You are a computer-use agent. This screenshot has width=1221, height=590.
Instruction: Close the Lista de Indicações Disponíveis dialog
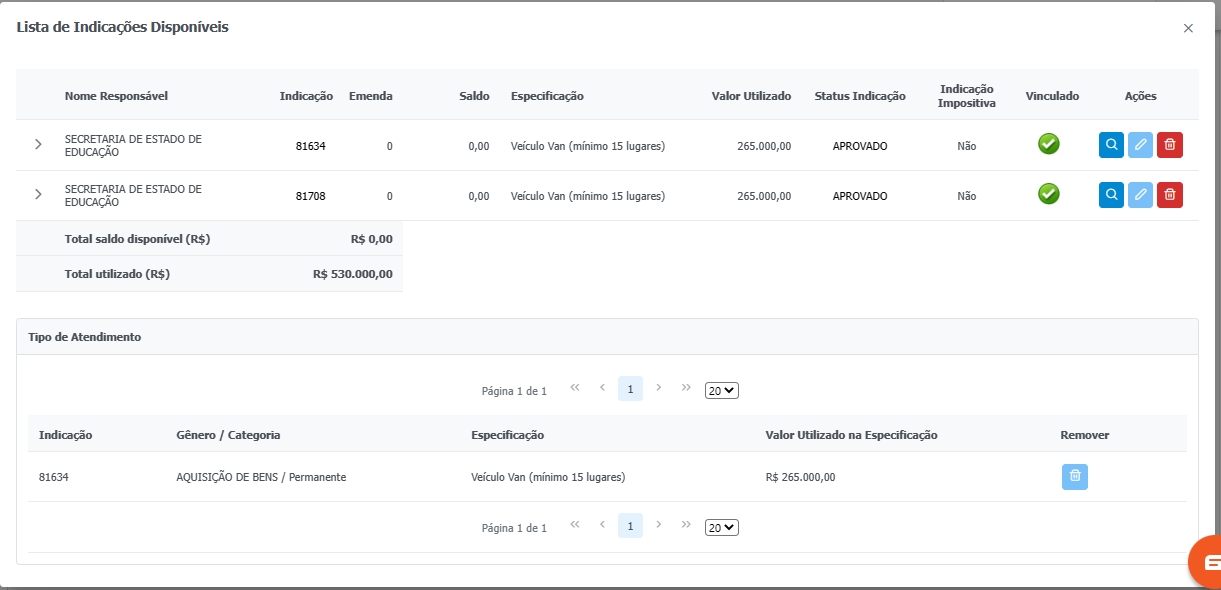click(1188, 28)
